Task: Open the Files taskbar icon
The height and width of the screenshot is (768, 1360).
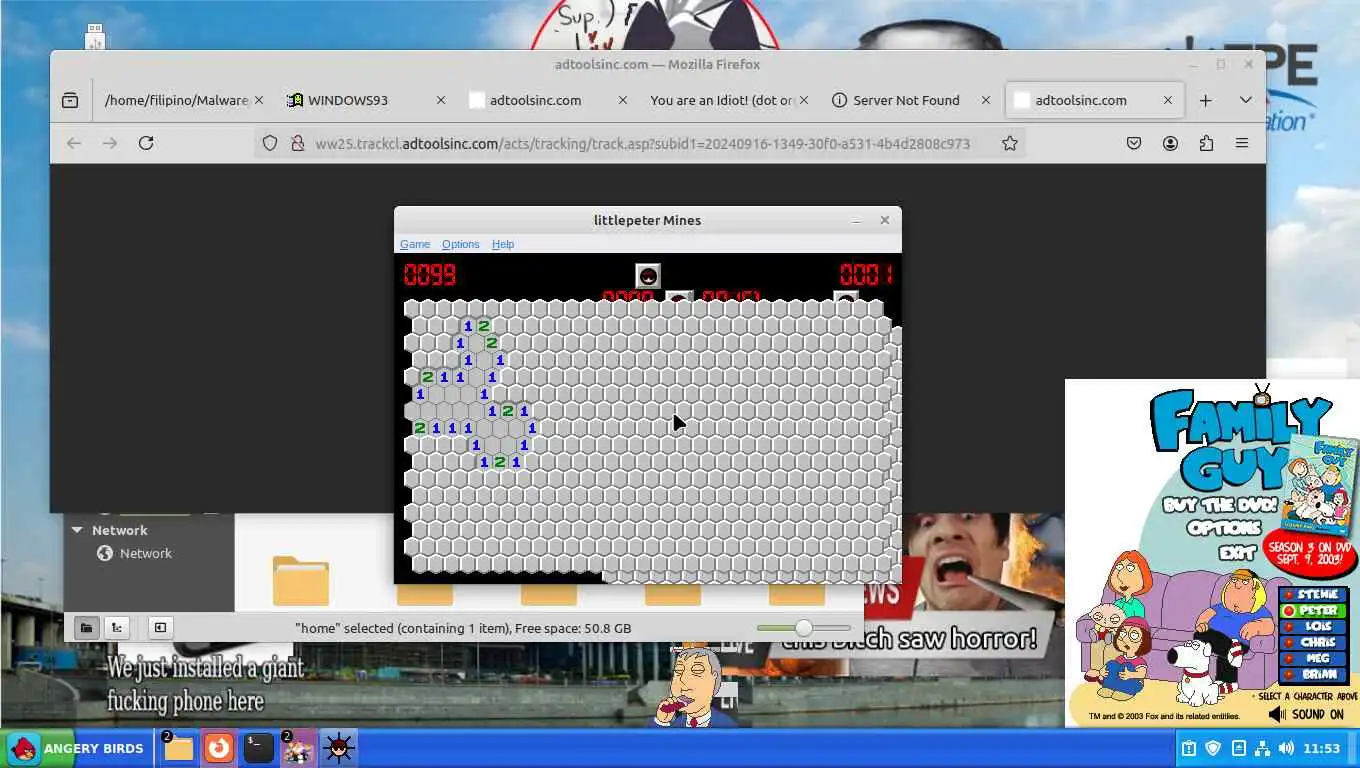Action: coord(178,748)
